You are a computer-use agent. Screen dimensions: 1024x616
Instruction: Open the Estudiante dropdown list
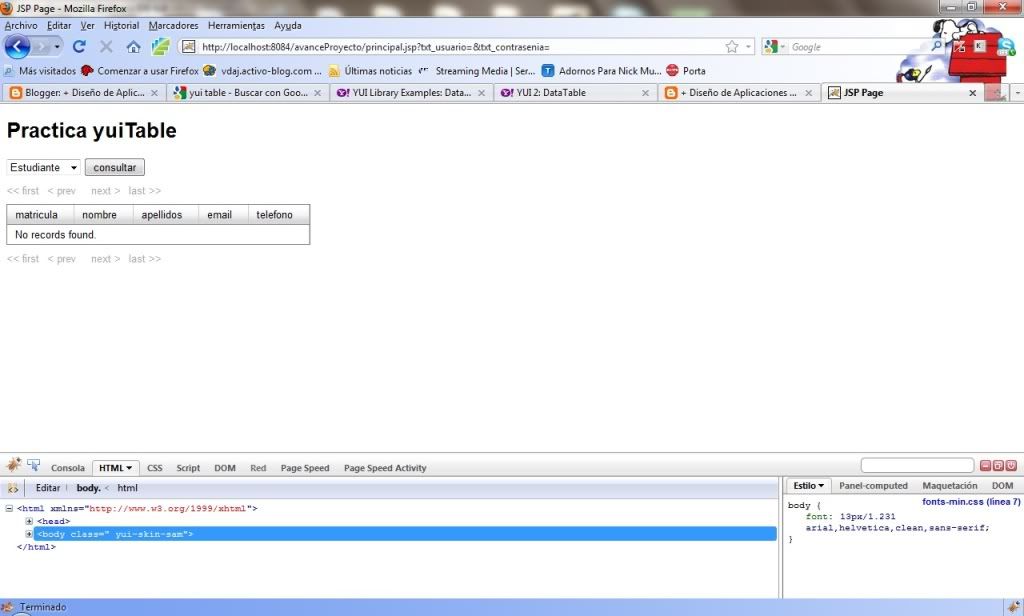[43, 168]
